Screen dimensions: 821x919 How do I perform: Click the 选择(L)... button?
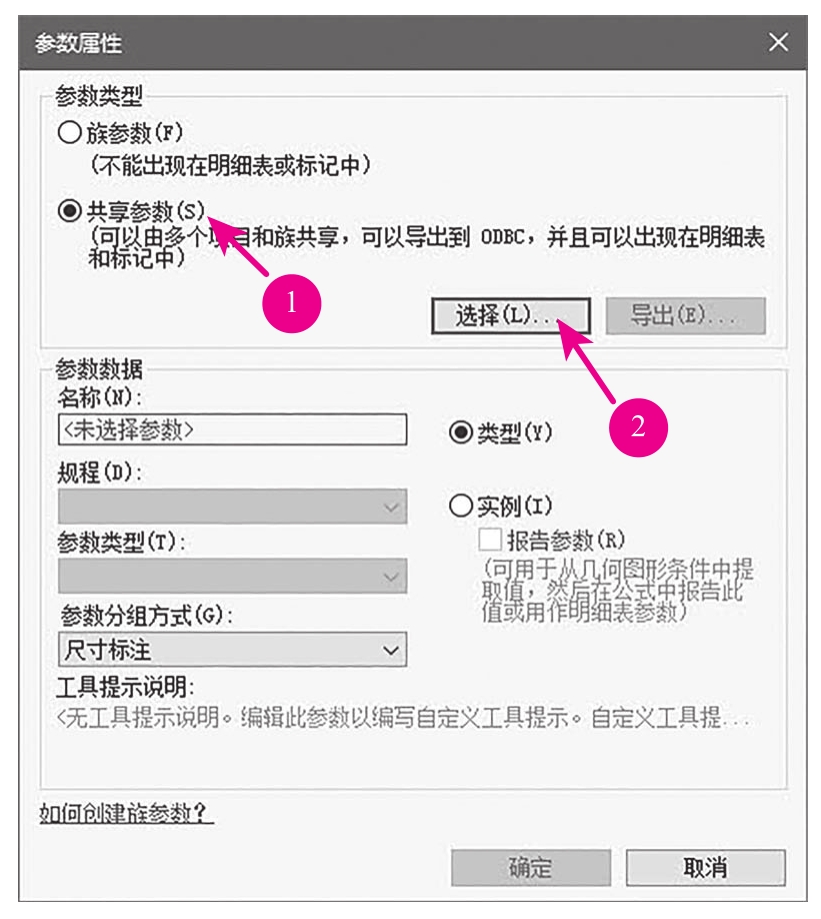pyautogui.click(x=510, y=315)
